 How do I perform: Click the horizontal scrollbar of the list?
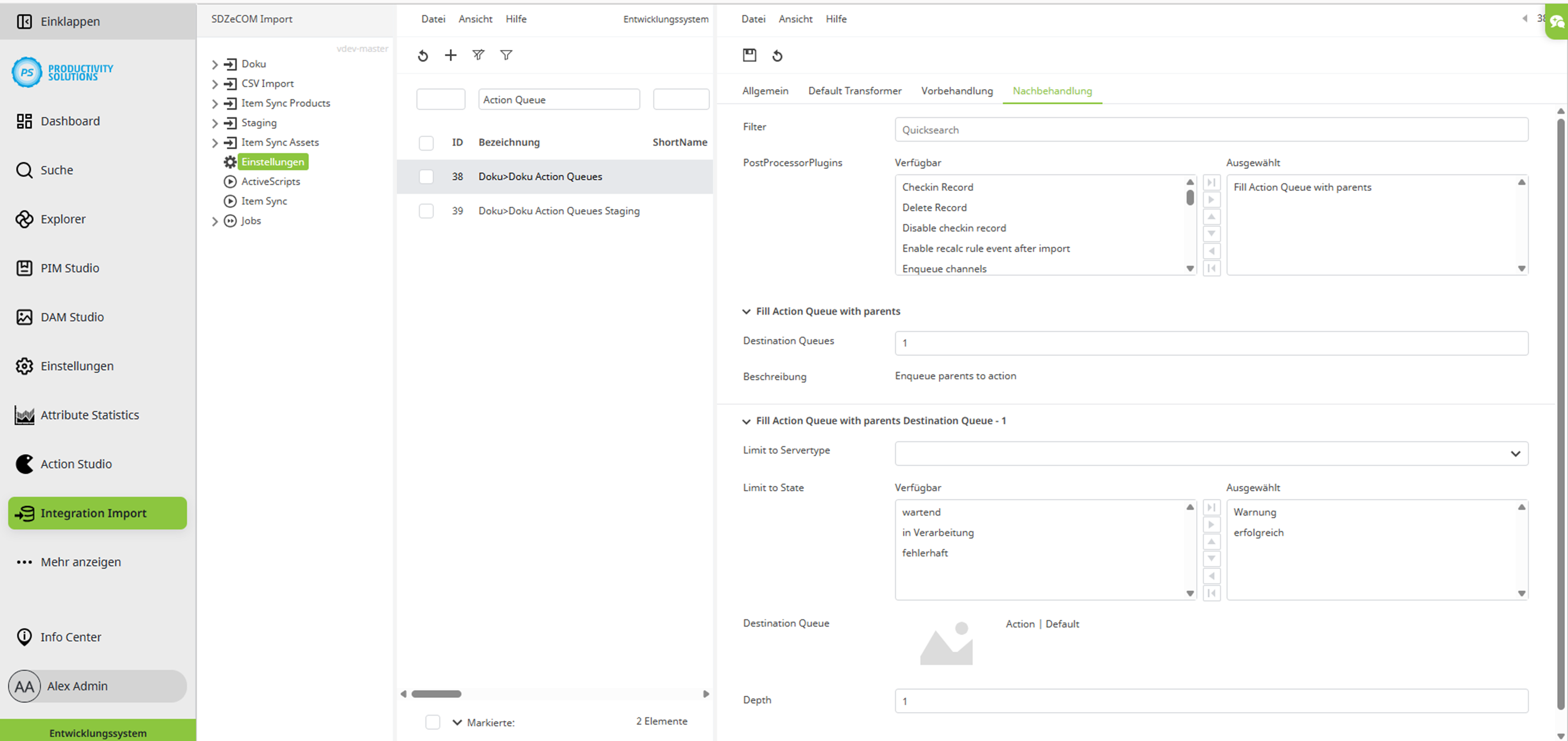[436, 693]
